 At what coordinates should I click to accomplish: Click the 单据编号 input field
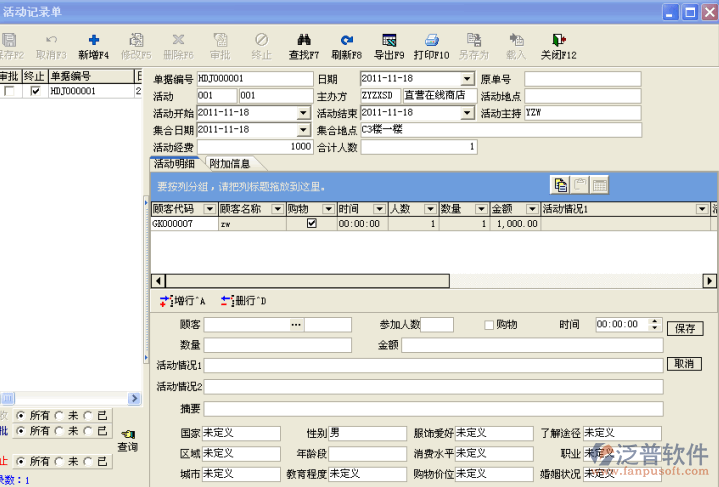coord(255,79)
